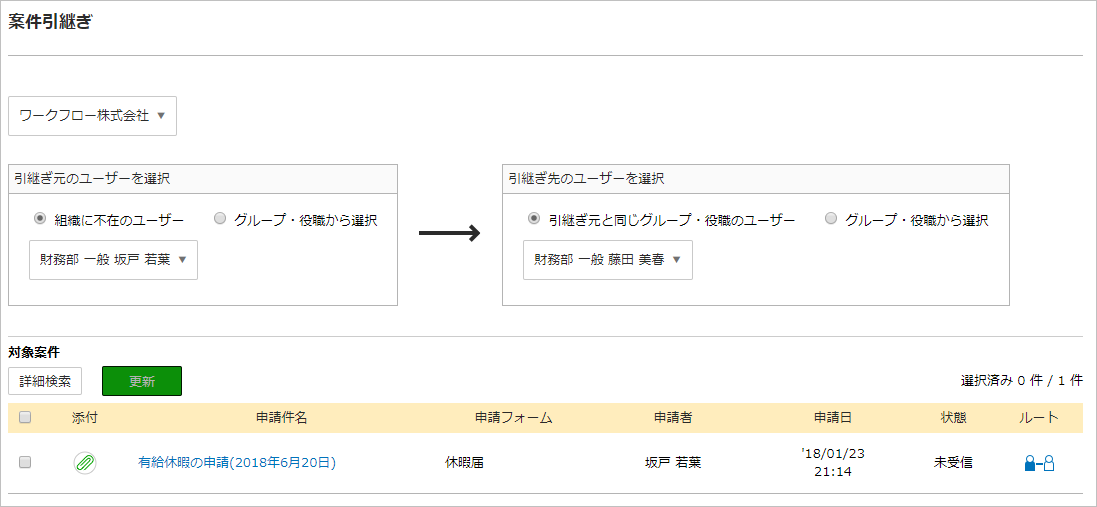Click the 詳細検索 button

tap(45, 381)
